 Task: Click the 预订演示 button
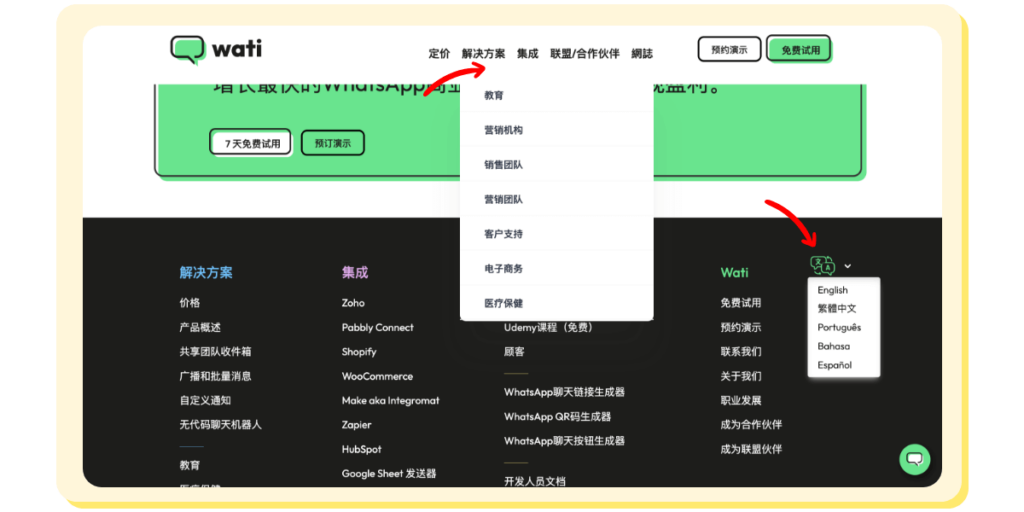[332, 143]
